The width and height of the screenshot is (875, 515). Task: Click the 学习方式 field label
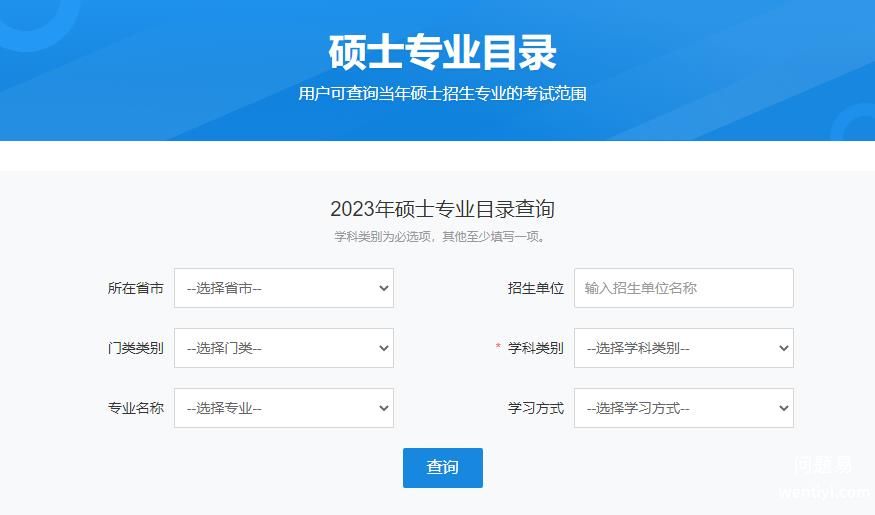pos(536,408)
